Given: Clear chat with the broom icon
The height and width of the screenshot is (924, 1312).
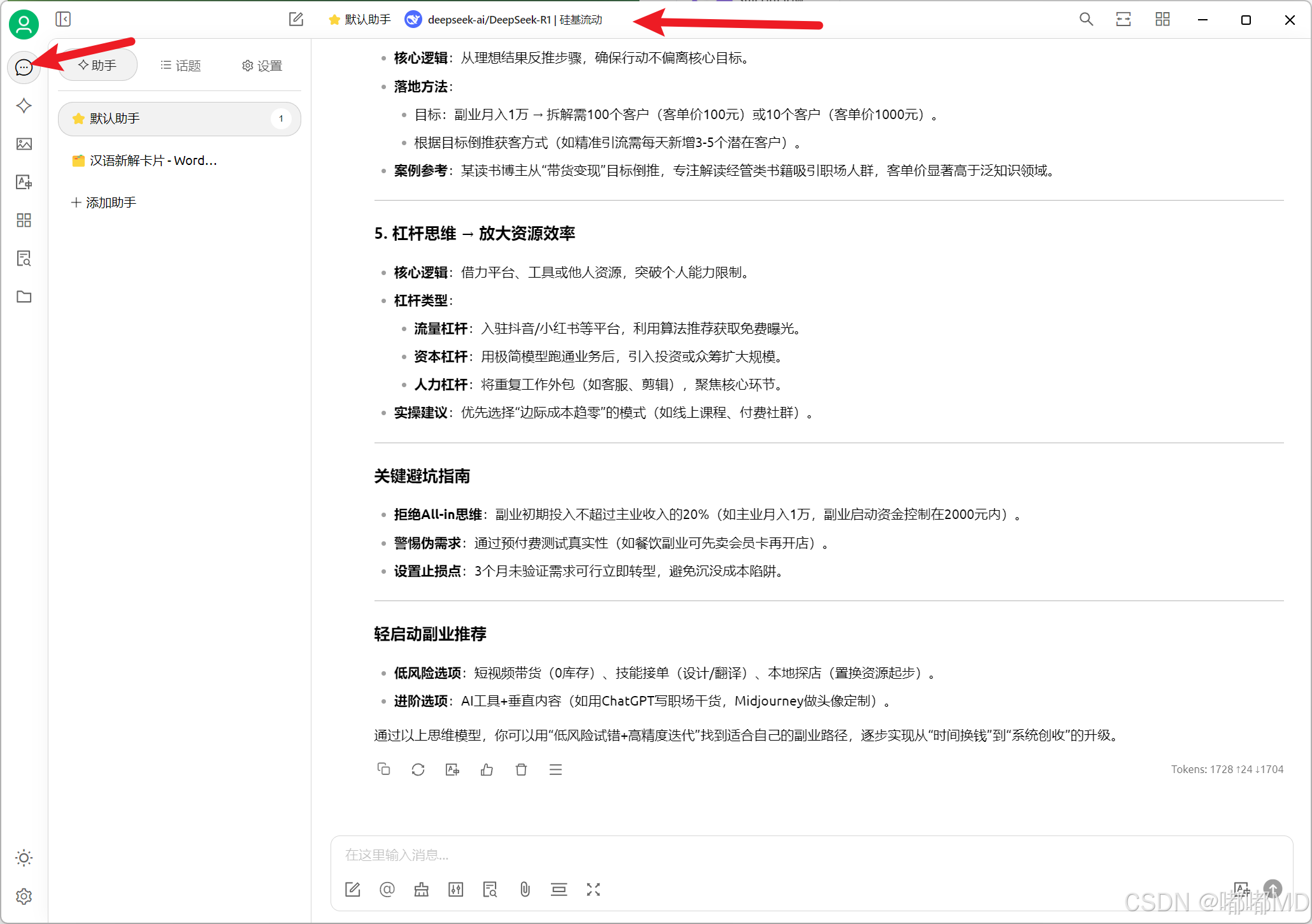Looking at the screenshot, I should tap(422, 889).
